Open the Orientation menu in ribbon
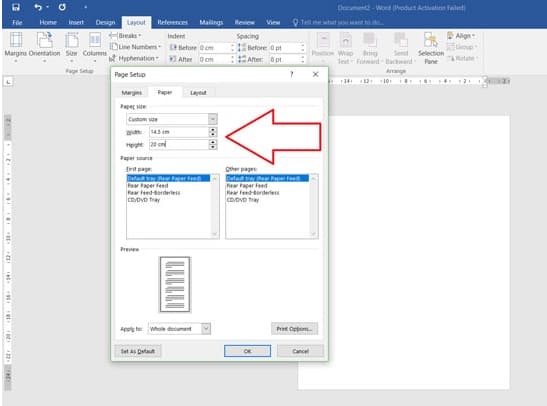The height and width of the screenshot is (406, 547). click(44, 47)
